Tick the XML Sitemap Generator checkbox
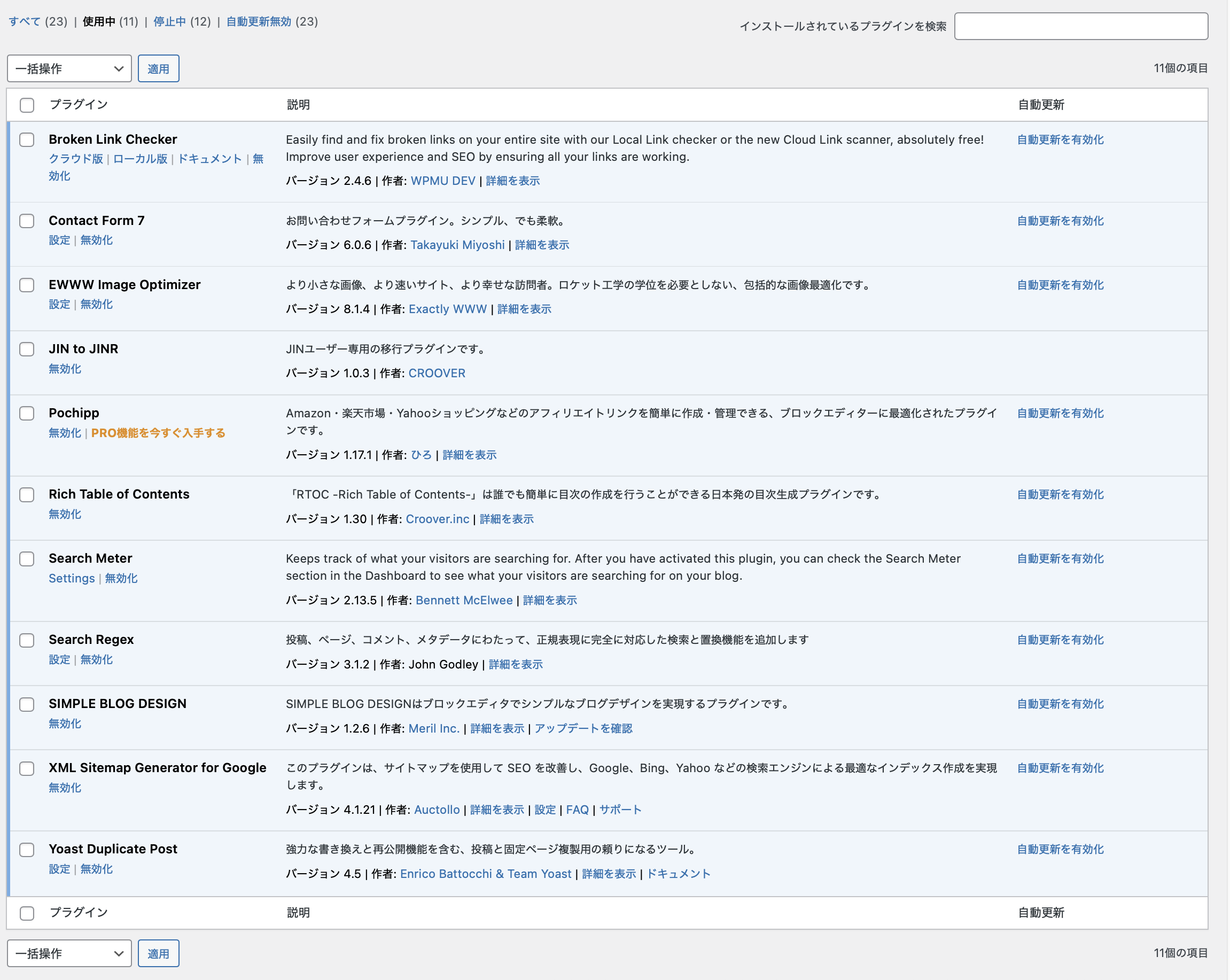Screen dimensions: 1230x980 [27, 768]
